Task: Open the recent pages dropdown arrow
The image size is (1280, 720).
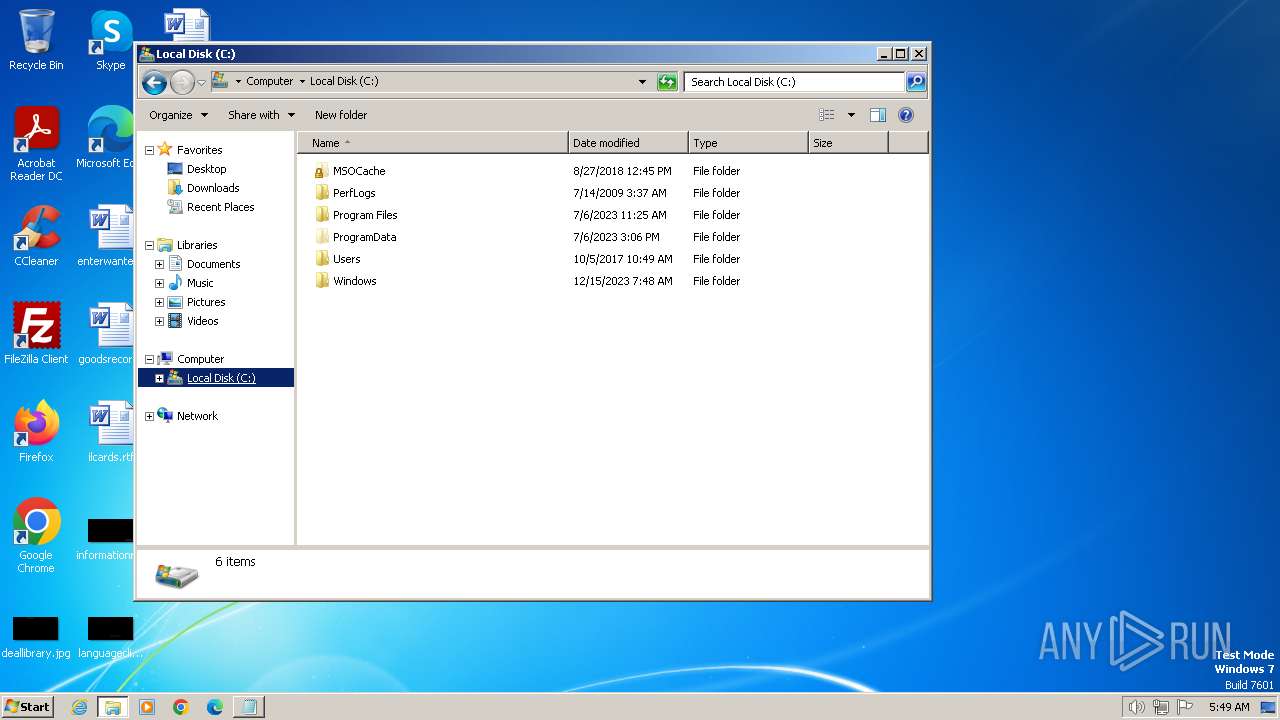Action: pos(201,83)
